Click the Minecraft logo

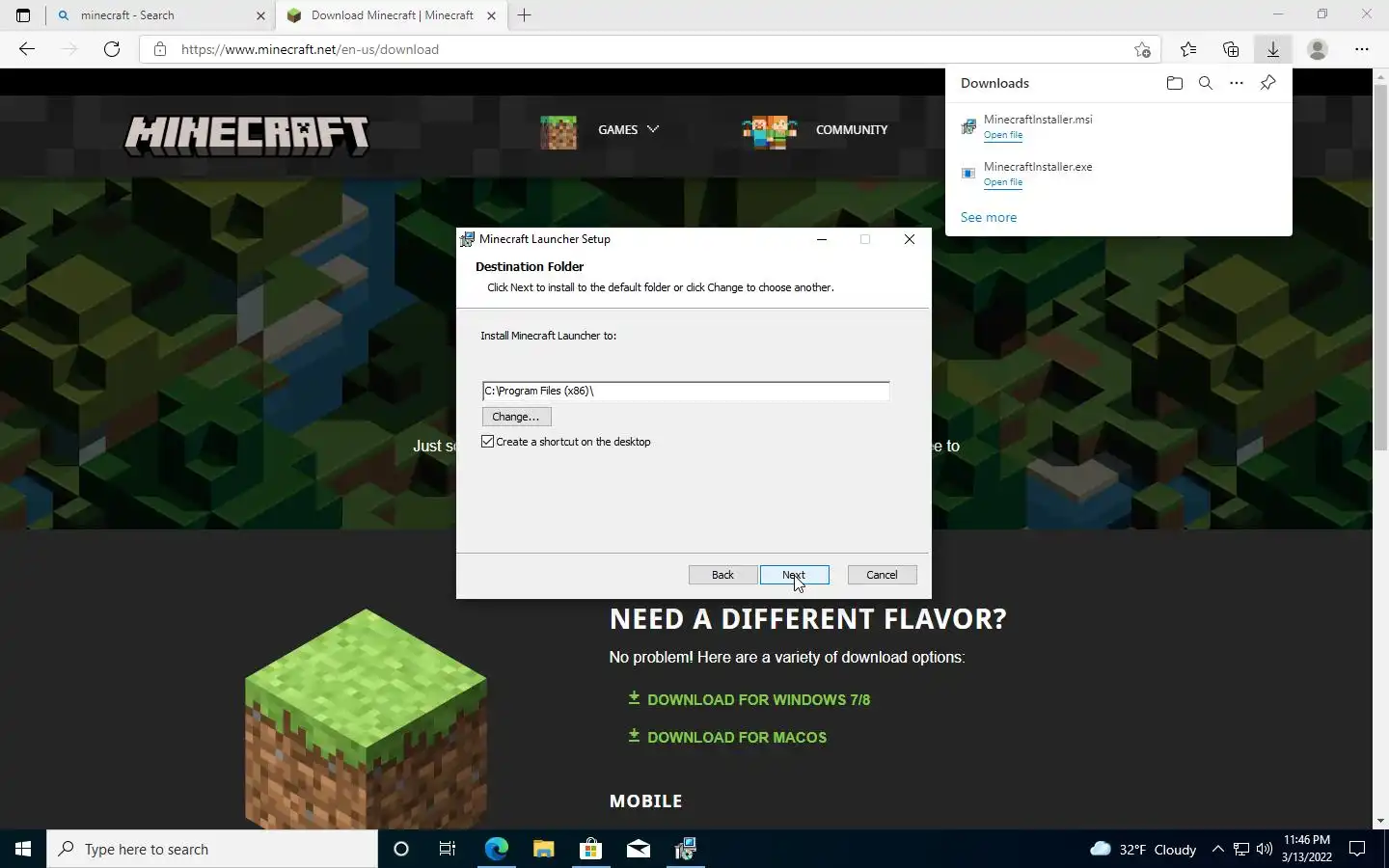coord(247,135)
